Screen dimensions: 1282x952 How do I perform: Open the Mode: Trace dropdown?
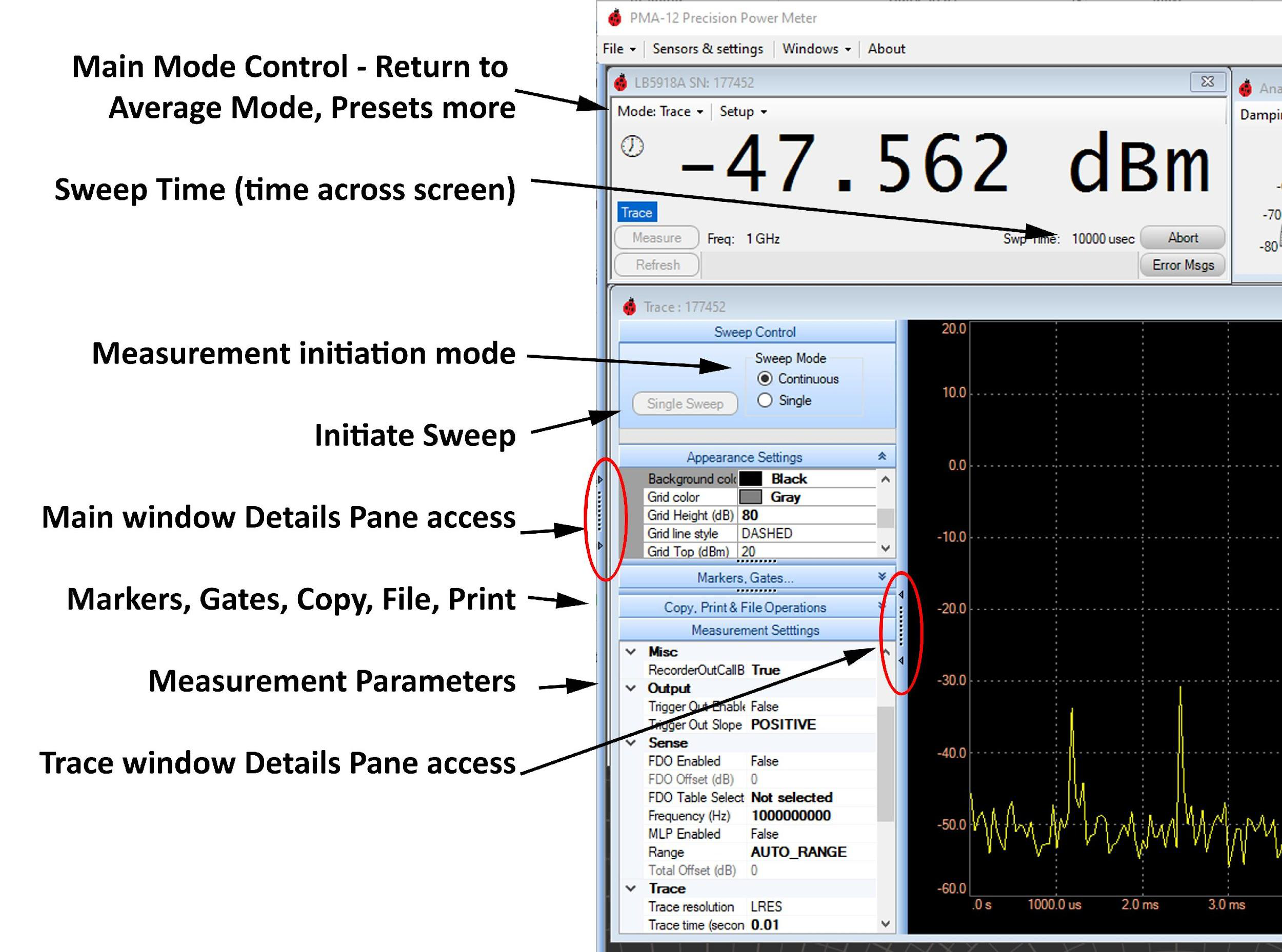click(x=660, y=111)
